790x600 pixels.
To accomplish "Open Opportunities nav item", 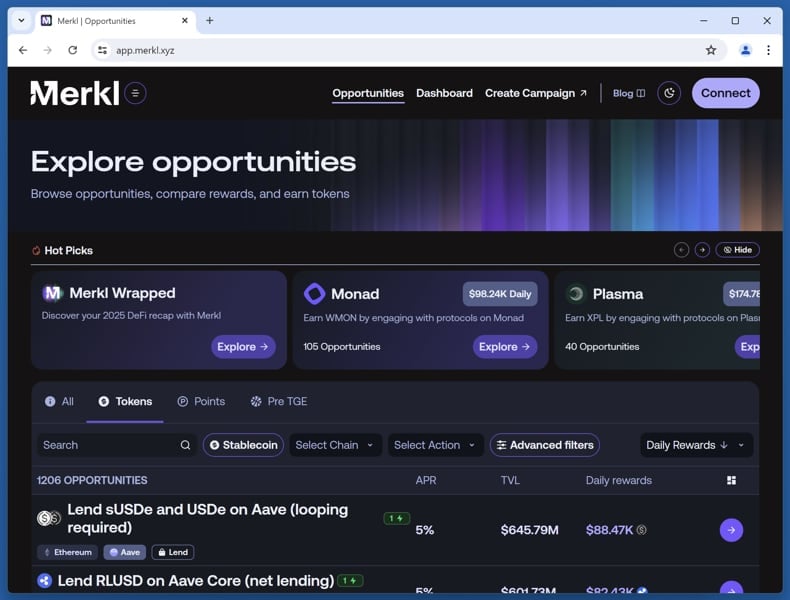I will 368,93.
